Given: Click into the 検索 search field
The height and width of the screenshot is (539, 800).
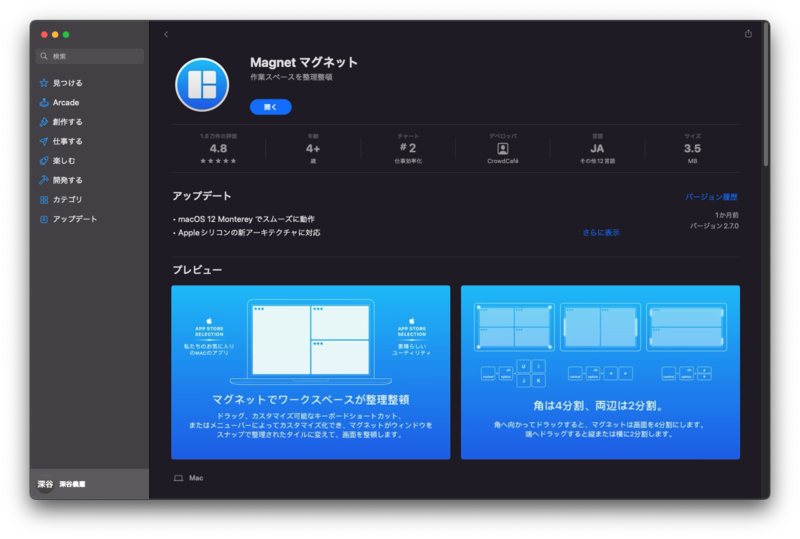Looking at the screenshot, I should (x=90, y=56).
